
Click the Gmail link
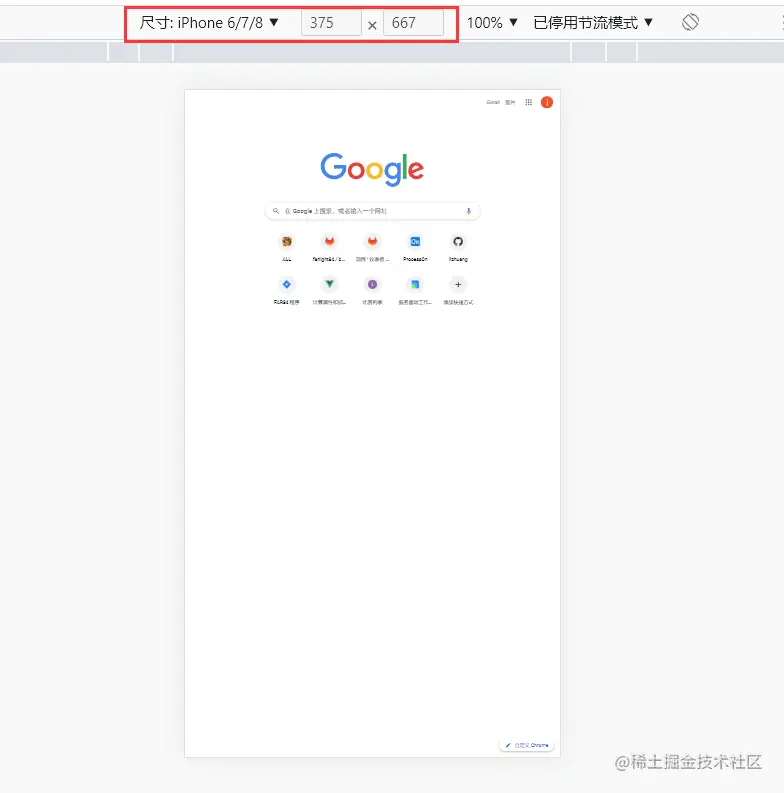click(x=493, y=102)
